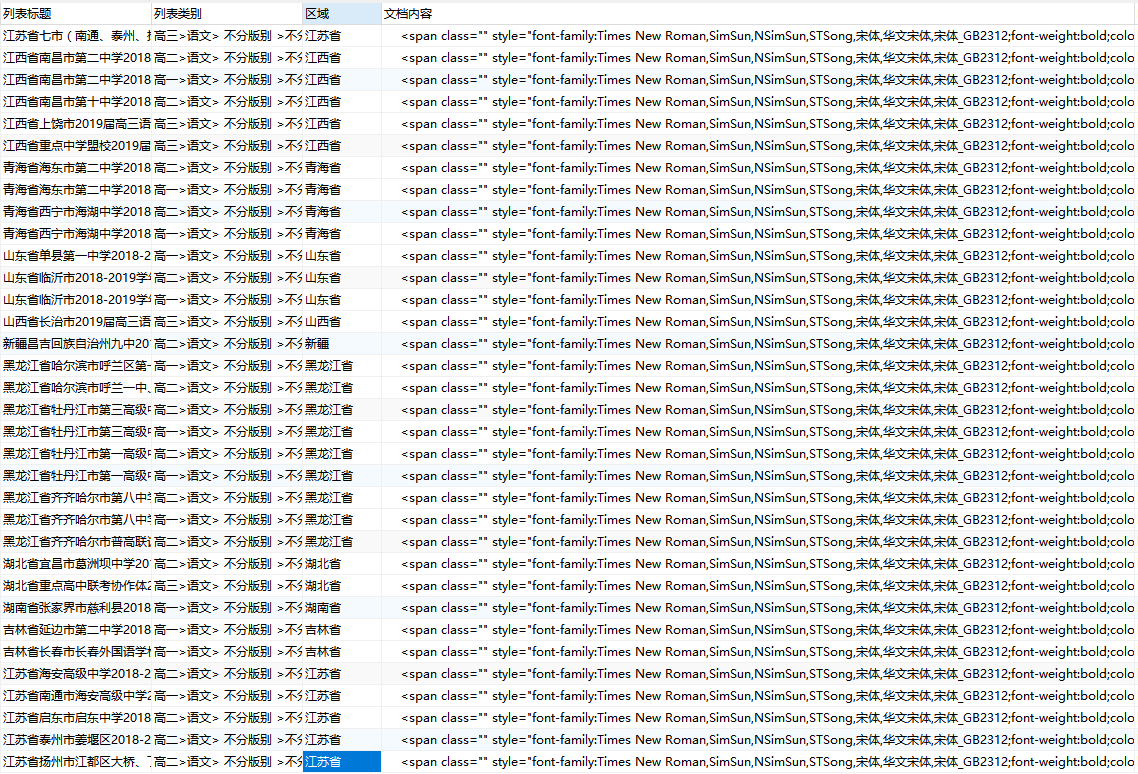The width and height of the screenshot is (1138, 774).
Task: Select title cell 山东省单县第一中学2018
Action: [x=76, y=256]
